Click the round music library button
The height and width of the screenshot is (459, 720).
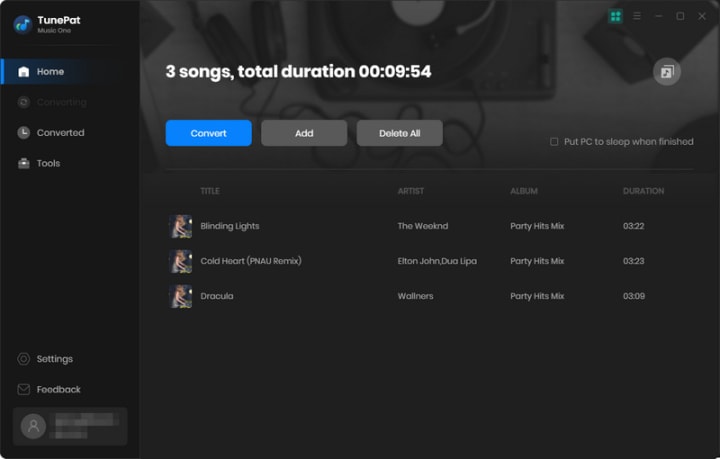click(x=667, y=72)
